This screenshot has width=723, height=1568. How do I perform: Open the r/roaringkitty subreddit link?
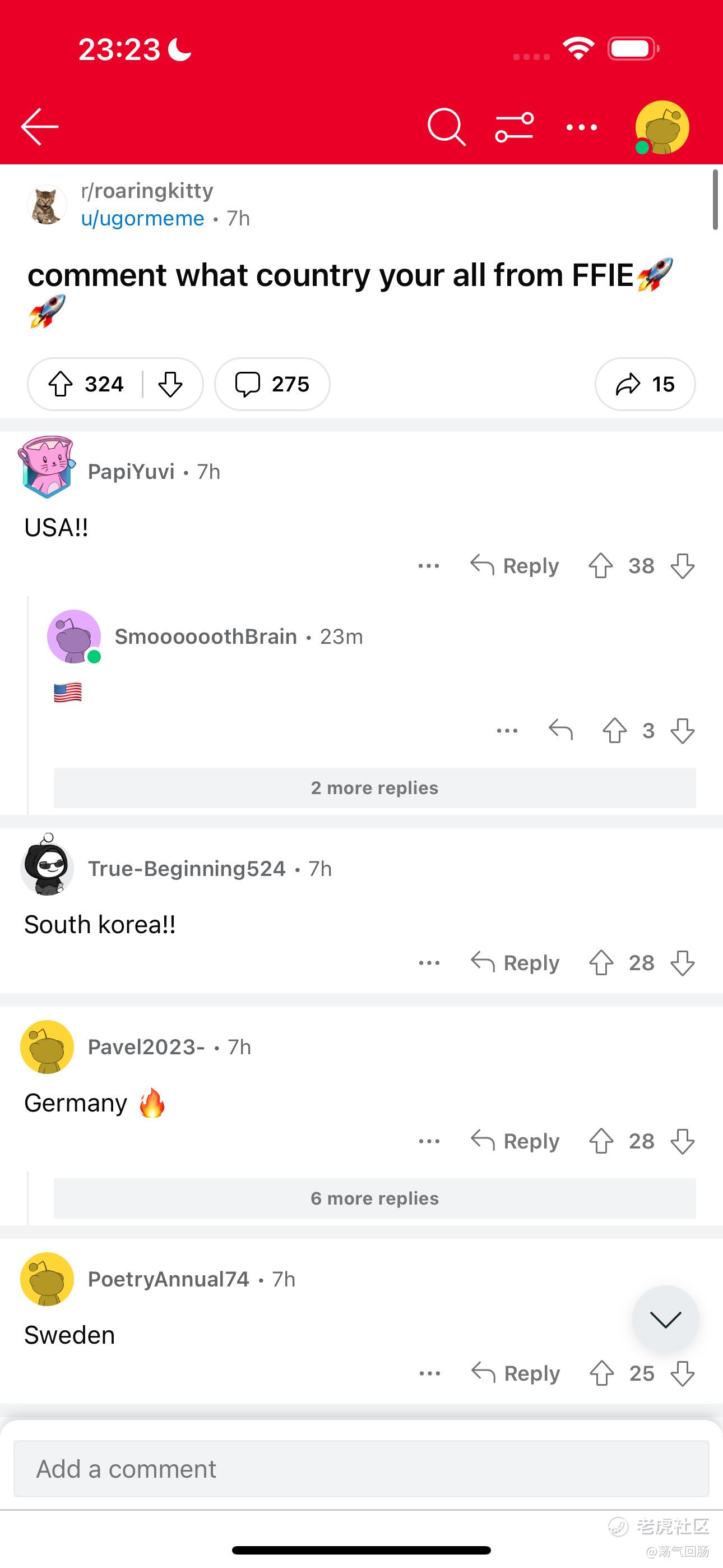tap(147, 191)
